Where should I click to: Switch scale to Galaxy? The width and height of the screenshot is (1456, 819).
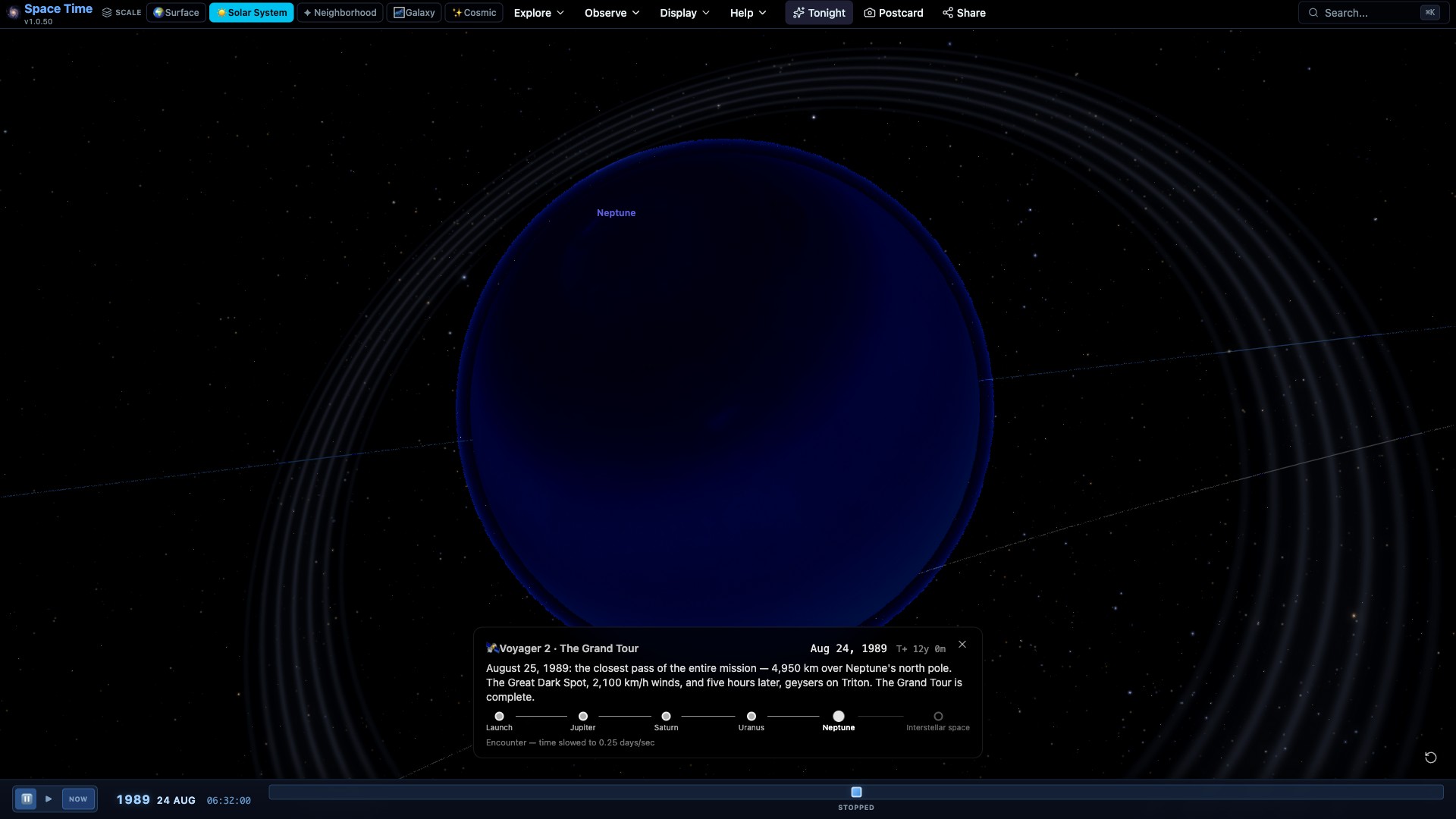(414, 13)
